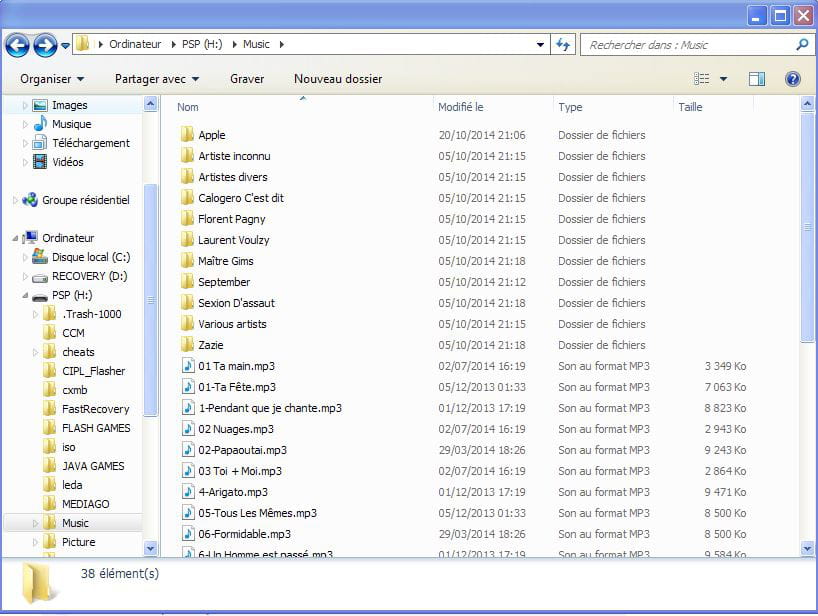This screenshot has height=616, width=818.
Task: Go forward with the Forward arrow button
Action: 45,45
